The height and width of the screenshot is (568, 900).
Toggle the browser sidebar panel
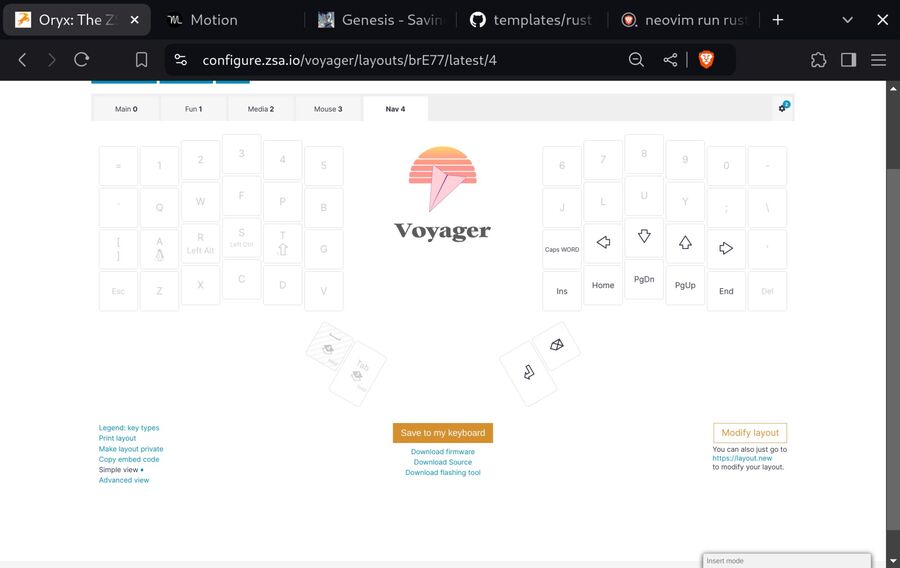click(x=848, y=60)
